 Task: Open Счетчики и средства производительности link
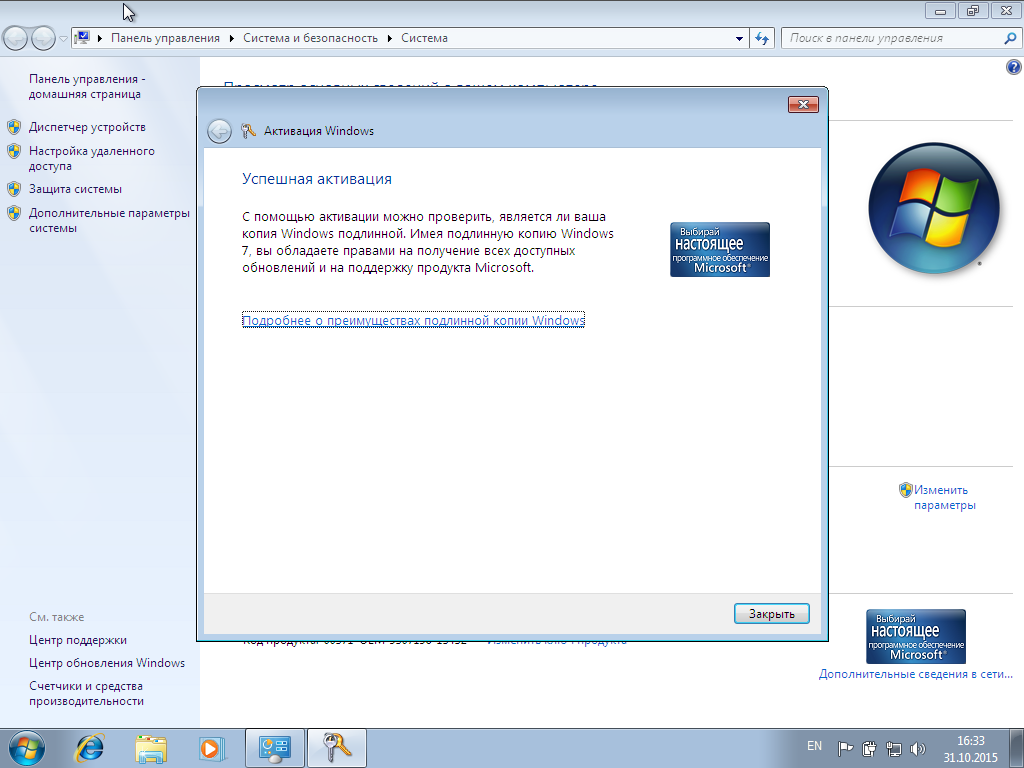click(x=86, y=693)
